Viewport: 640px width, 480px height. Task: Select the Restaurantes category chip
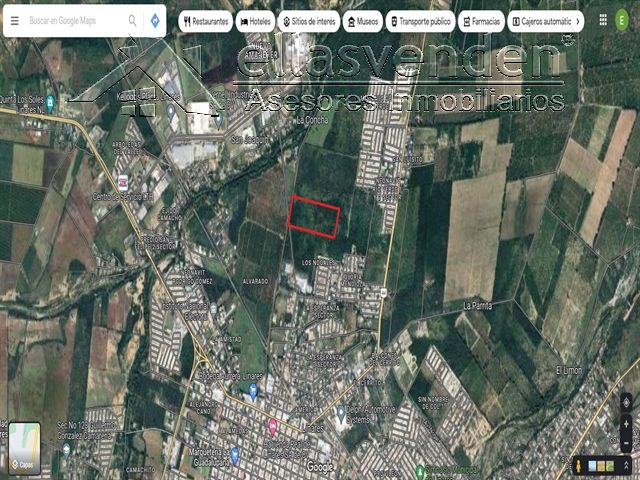[206, 21]
